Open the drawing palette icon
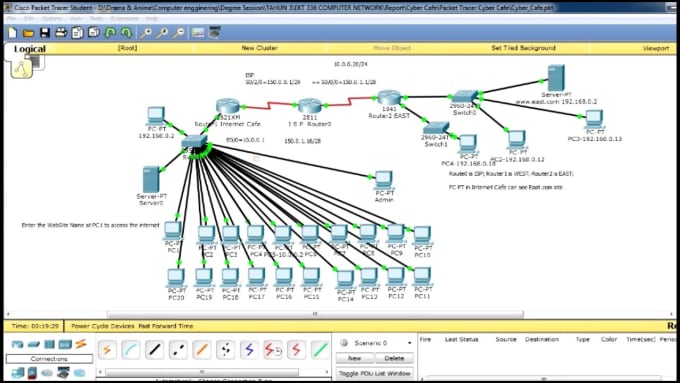Screen dimensions: 680x383 coord(198,33)
